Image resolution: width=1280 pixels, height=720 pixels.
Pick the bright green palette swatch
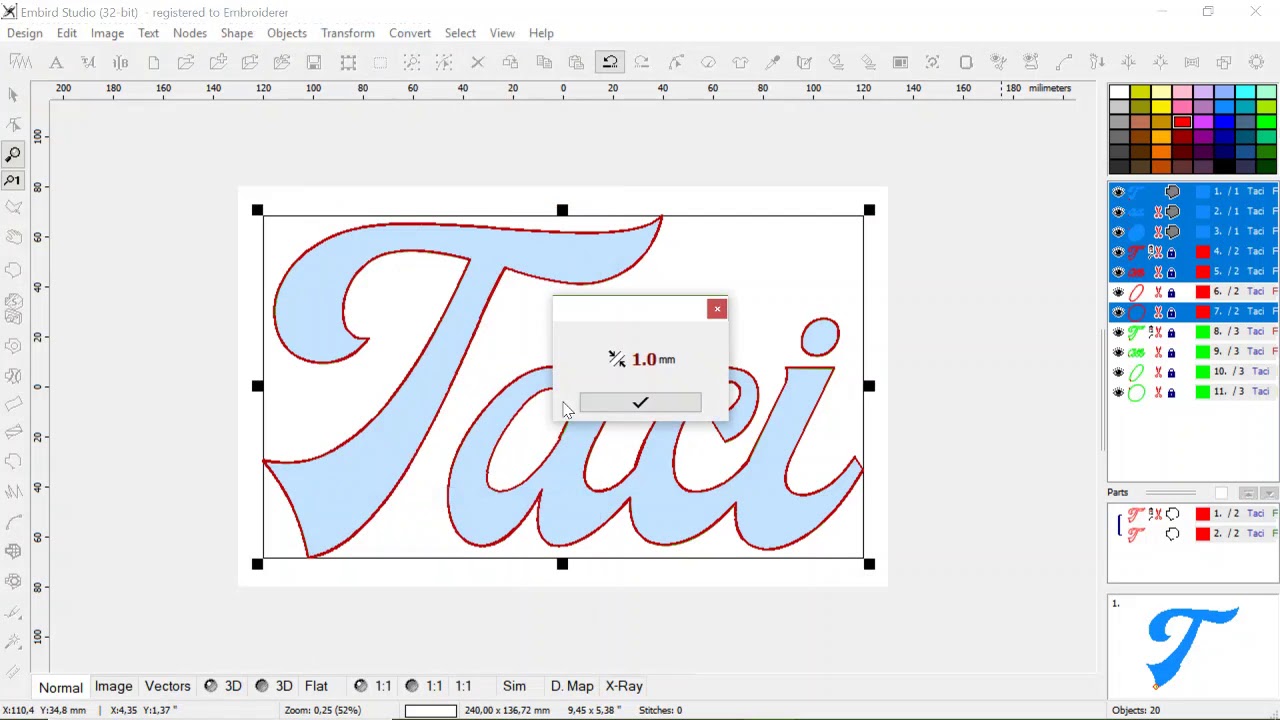click(x=1266, y=121)
